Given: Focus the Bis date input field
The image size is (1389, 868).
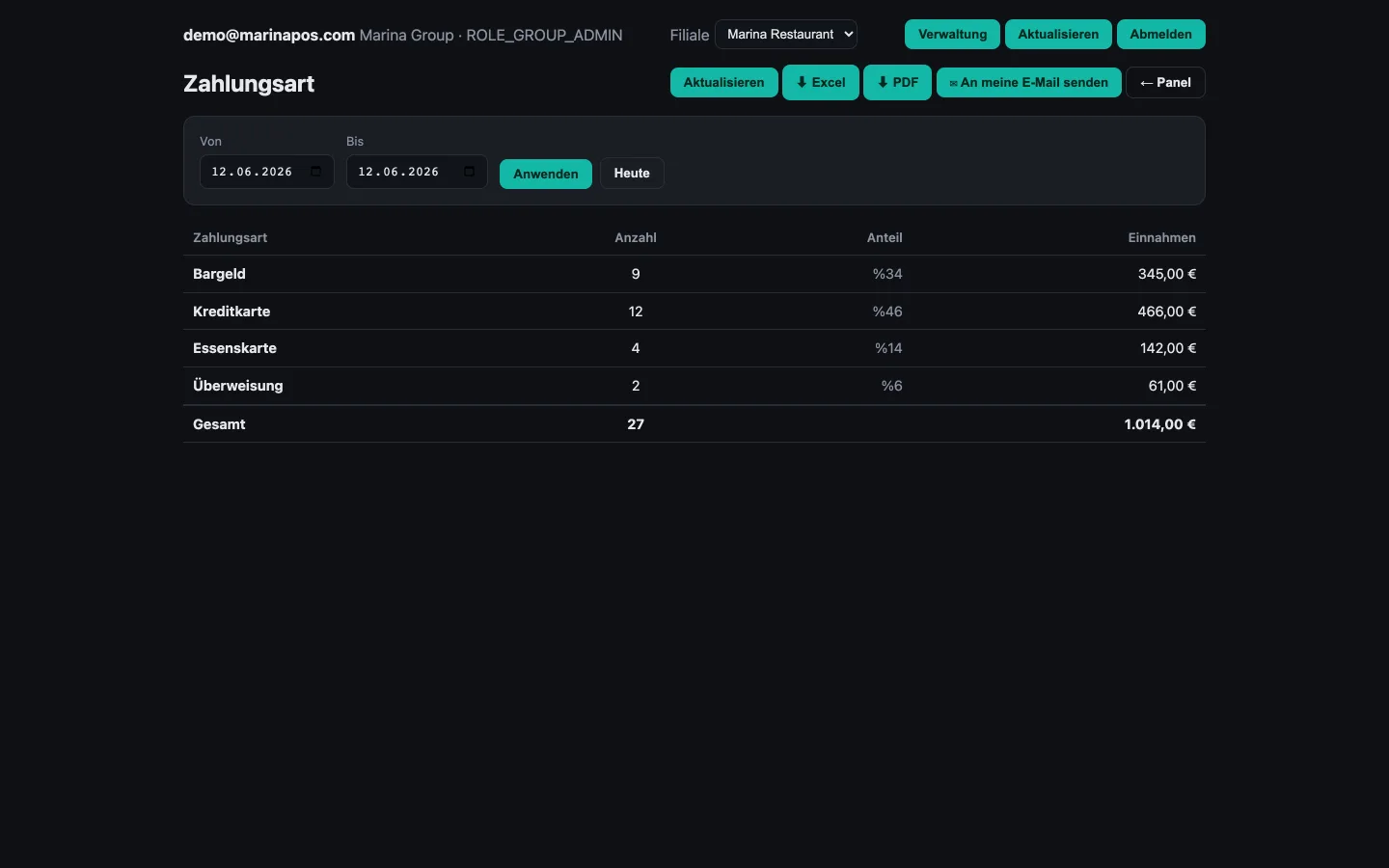Looking at the screenshot, I should (417, 172).
